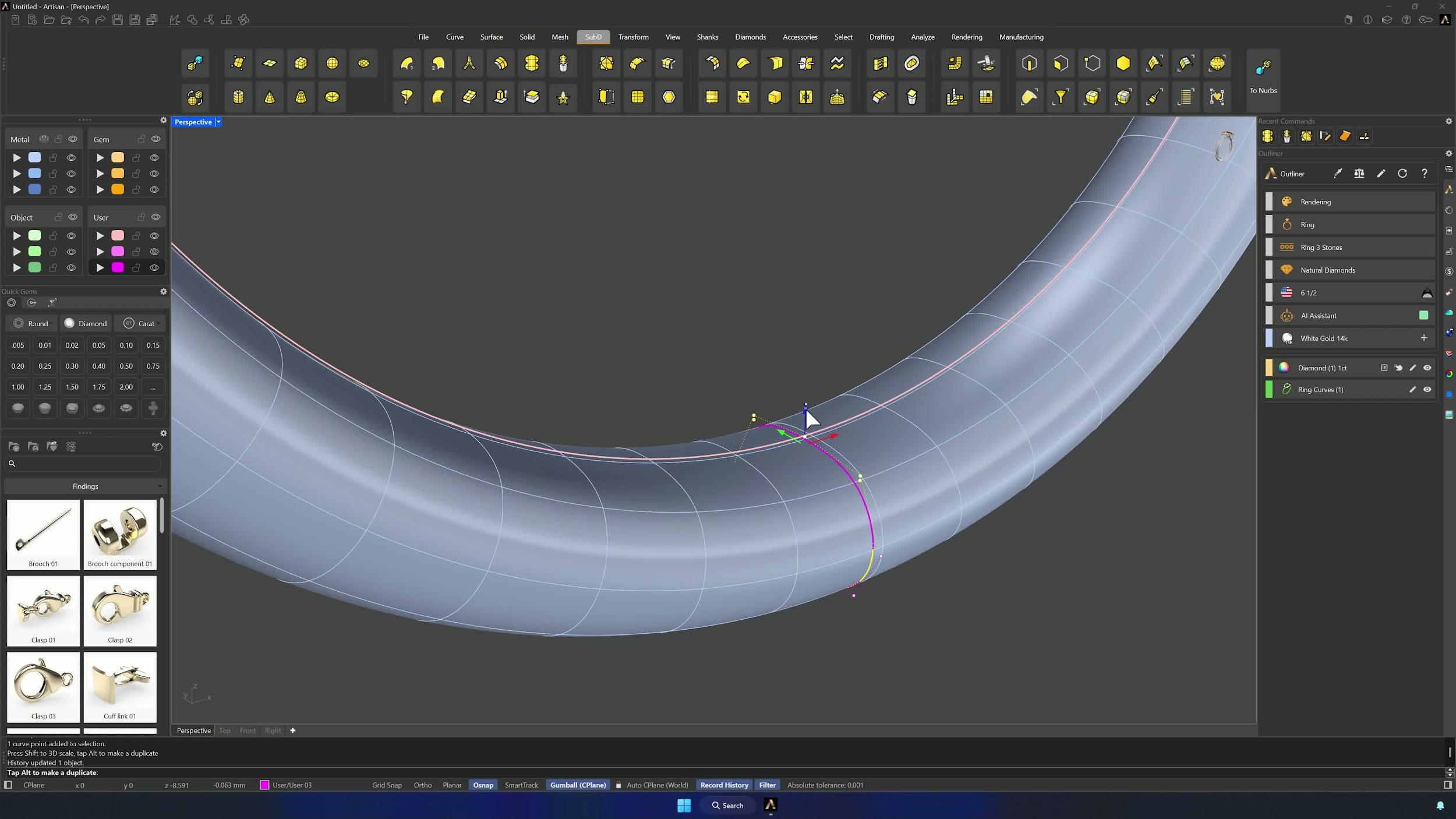This screenshot has height=819, width=1456.
Task: Show the hidden middle User layer
Action: point(154,252)
